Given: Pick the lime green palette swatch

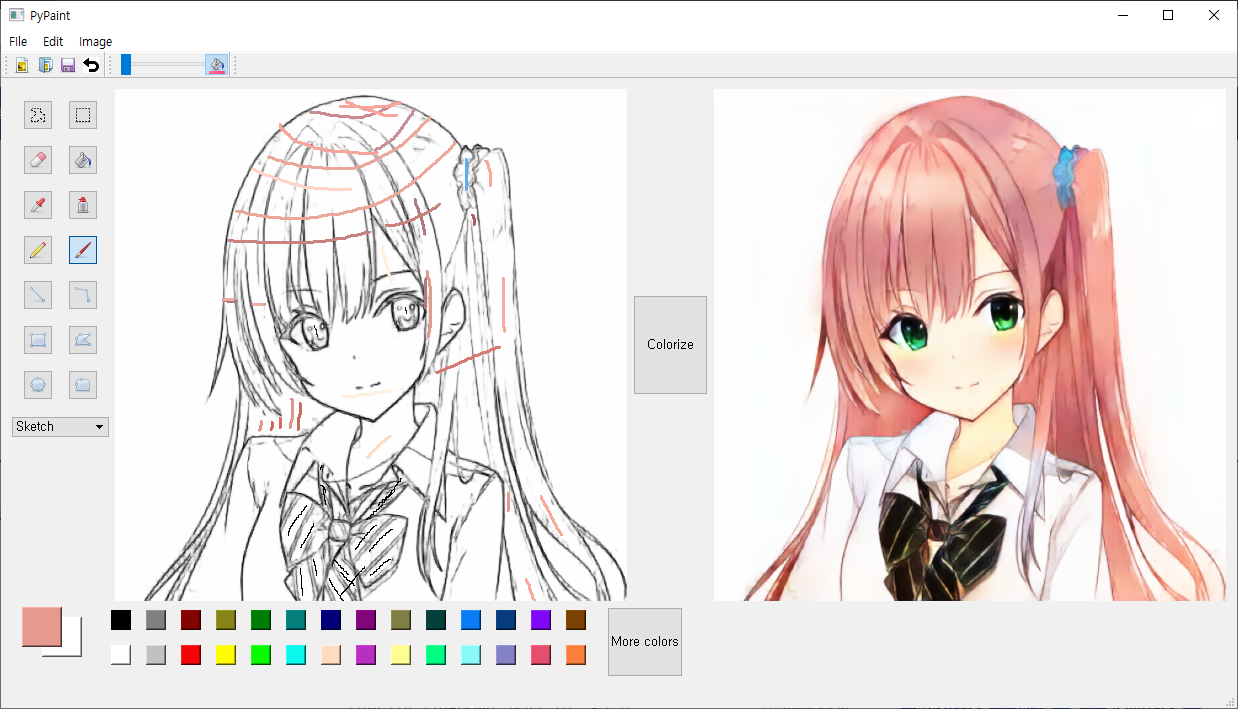Looking at the screenshot, I should pyautogui.click(x=261, y=655).
